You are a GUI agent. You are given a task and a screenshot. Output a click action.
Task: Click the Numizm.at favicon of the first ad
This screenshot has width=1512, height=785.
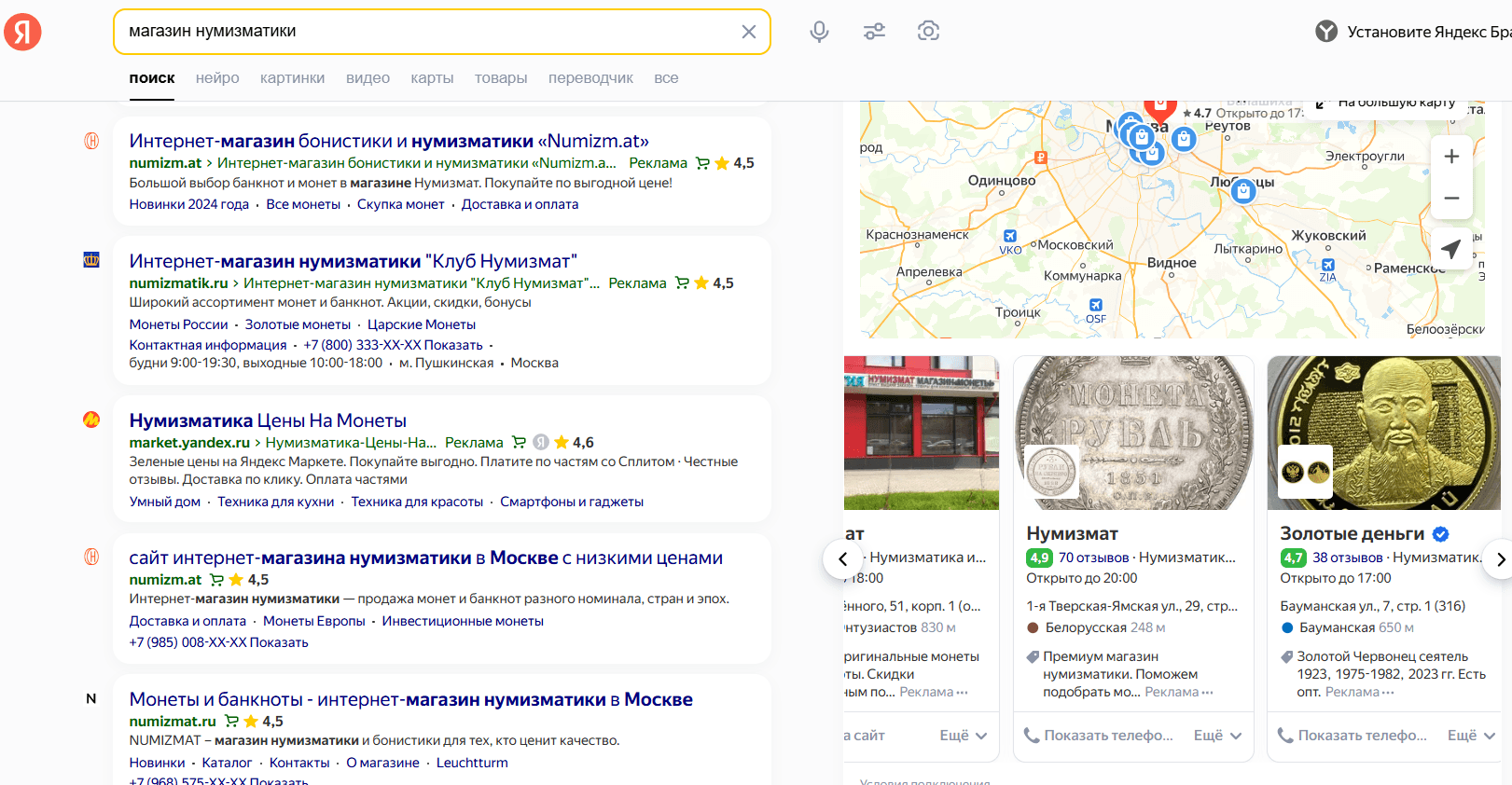point(91,141)
